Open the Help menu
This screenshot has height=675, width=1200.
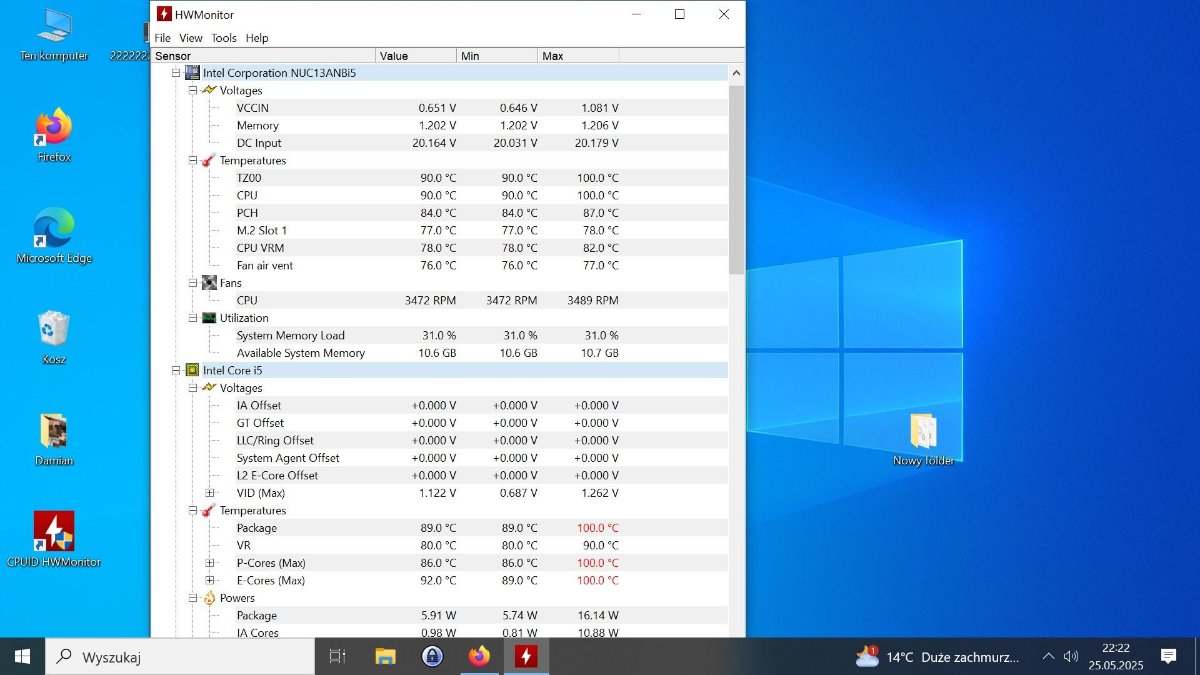pos(257,38)
